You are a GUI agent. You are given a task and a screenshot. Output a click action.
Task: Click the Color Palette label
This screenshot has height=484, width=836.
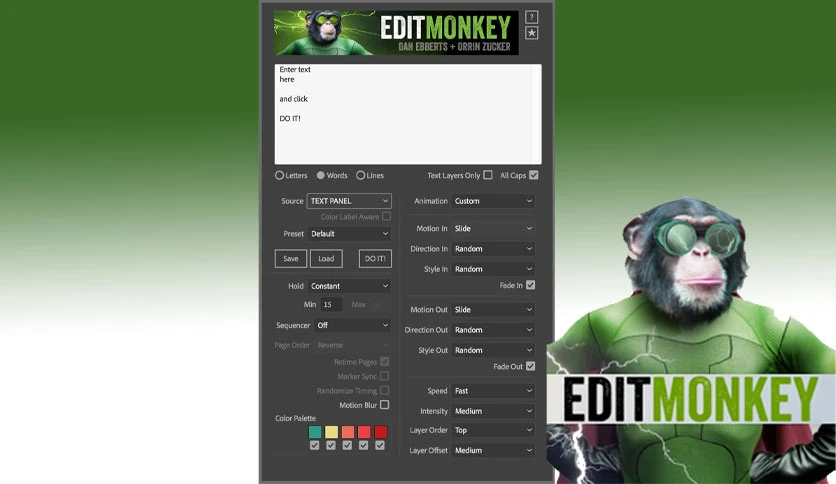tap(295, 418)
